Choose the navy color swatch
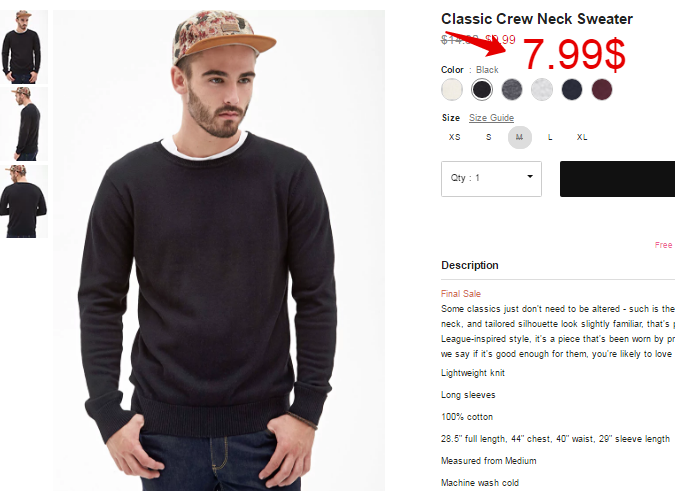This screenshot has height=491, width=675. (x=572, y=90)
